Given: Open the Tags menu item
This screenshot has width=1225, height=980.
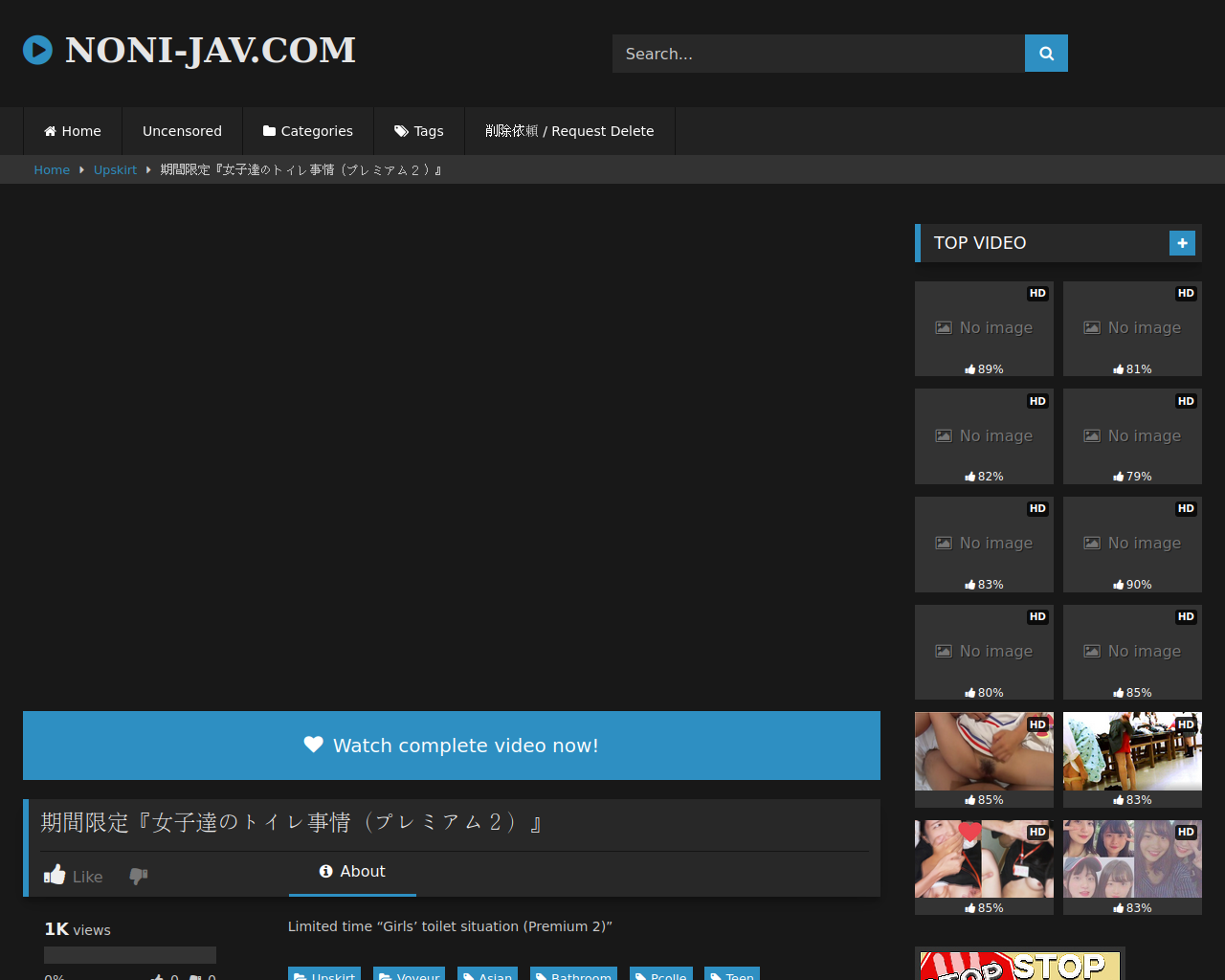Looking at the screenshot, I should coord(419,131).
